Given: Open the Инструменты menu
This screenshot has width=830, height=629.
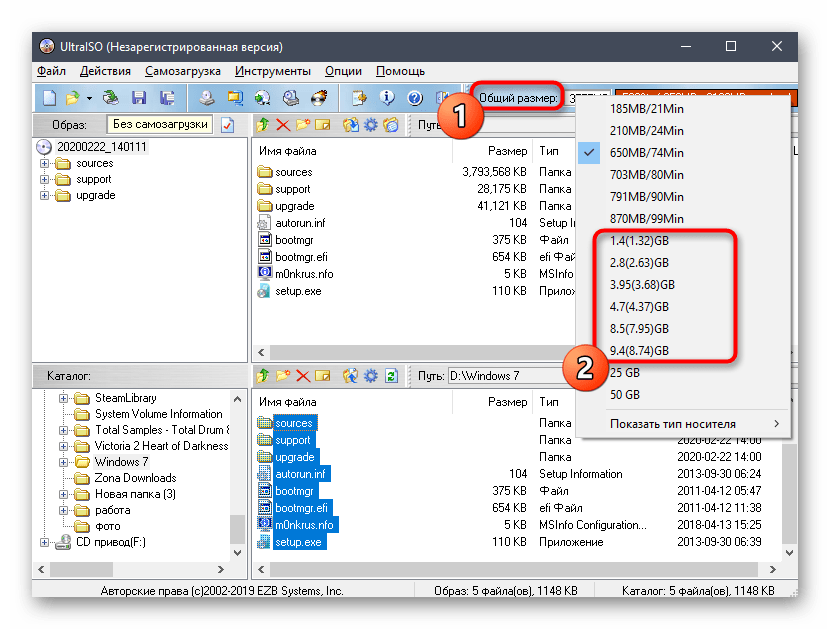Looking at the screenshot, I should [x=273, y=71].
